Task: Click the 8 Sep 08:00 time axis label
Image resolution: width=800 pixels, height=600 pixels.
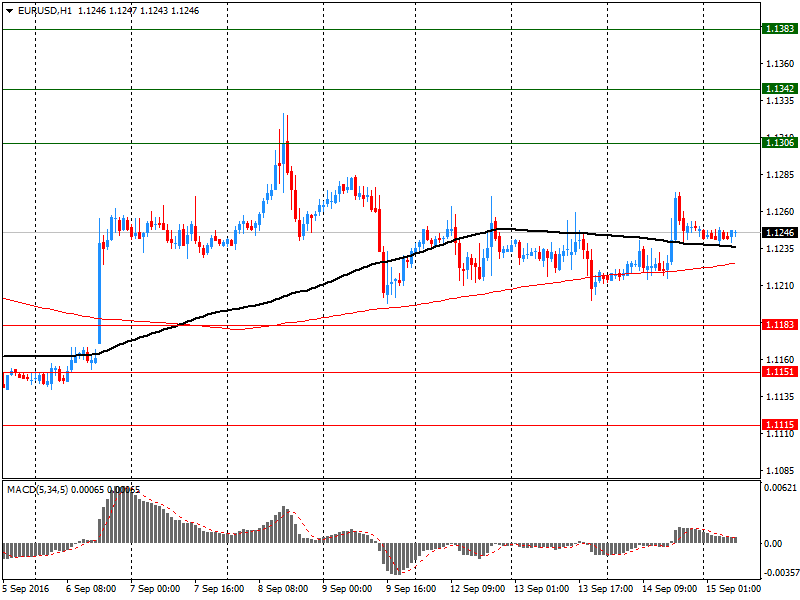Action: tap(283, 589)
